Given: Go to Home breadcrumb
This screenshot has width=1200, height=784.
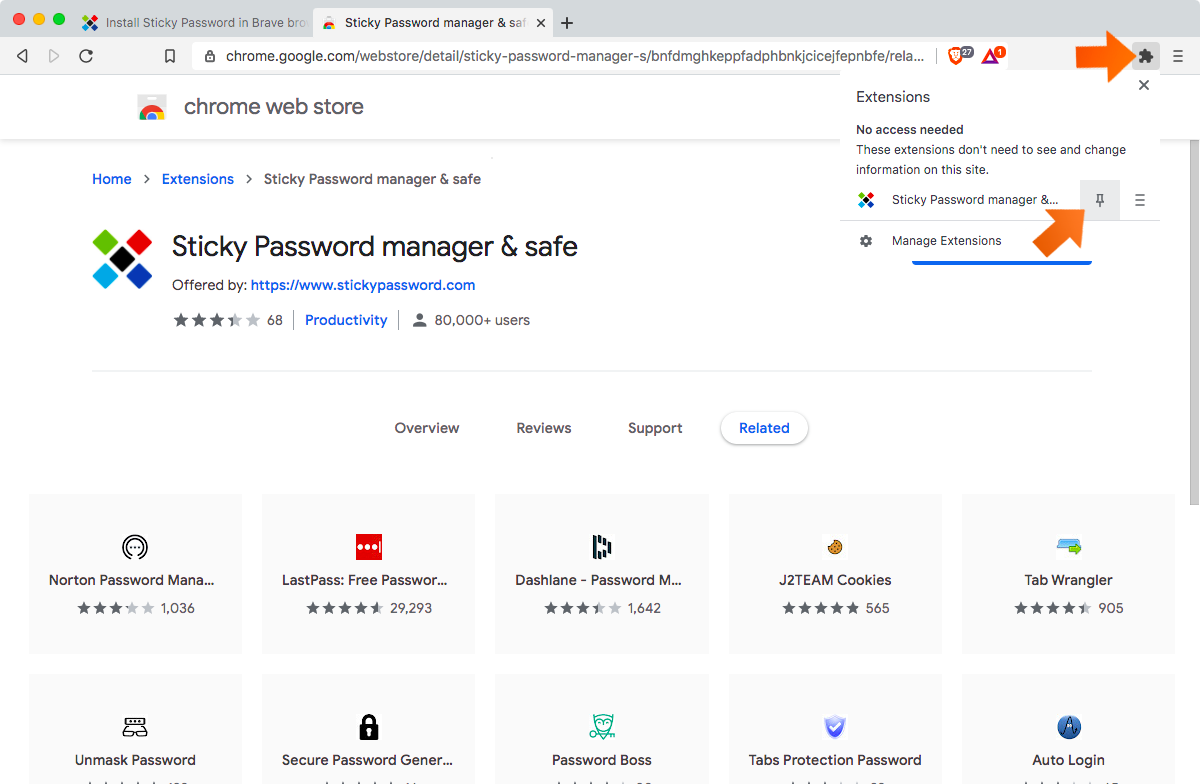Looking at the screenshot, I should pyautogui.click(x=112, y=179).
